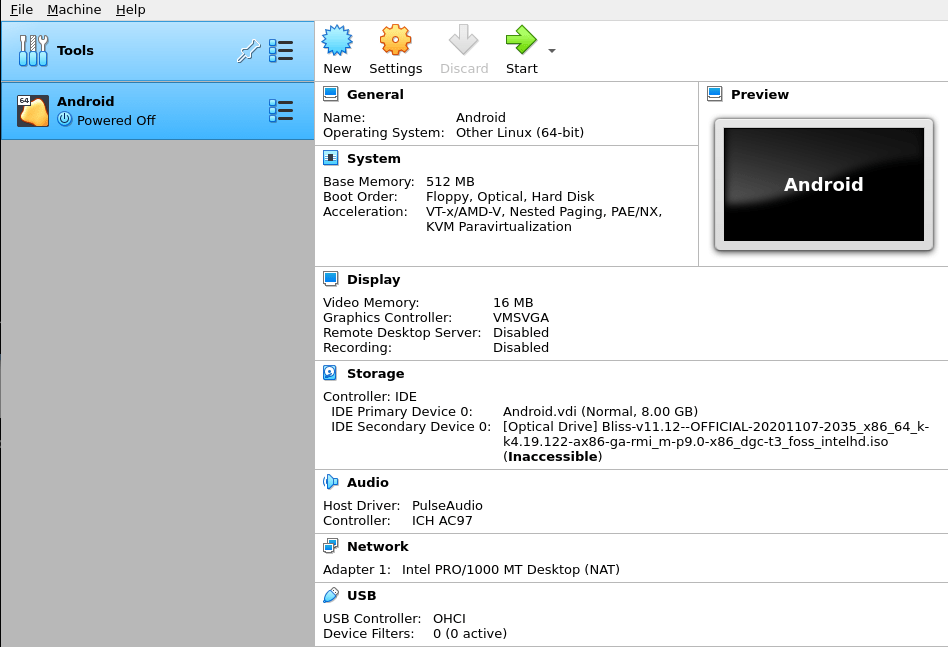Click the General section header
The width and height of the screenshot is (948, 647).
click(375, 94)
